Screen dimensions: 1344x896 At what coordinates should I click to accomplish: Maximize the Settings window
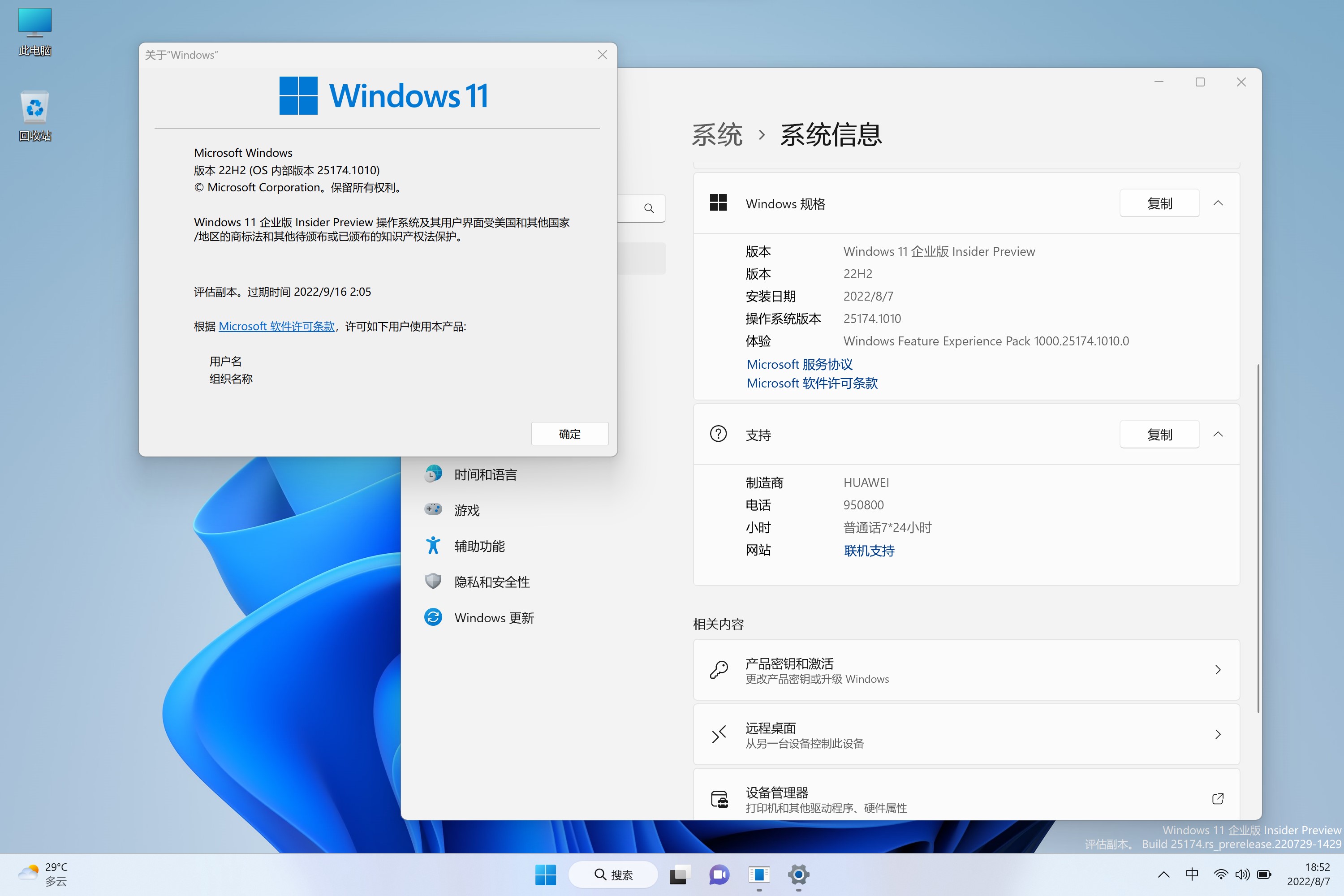[1200, 82]
